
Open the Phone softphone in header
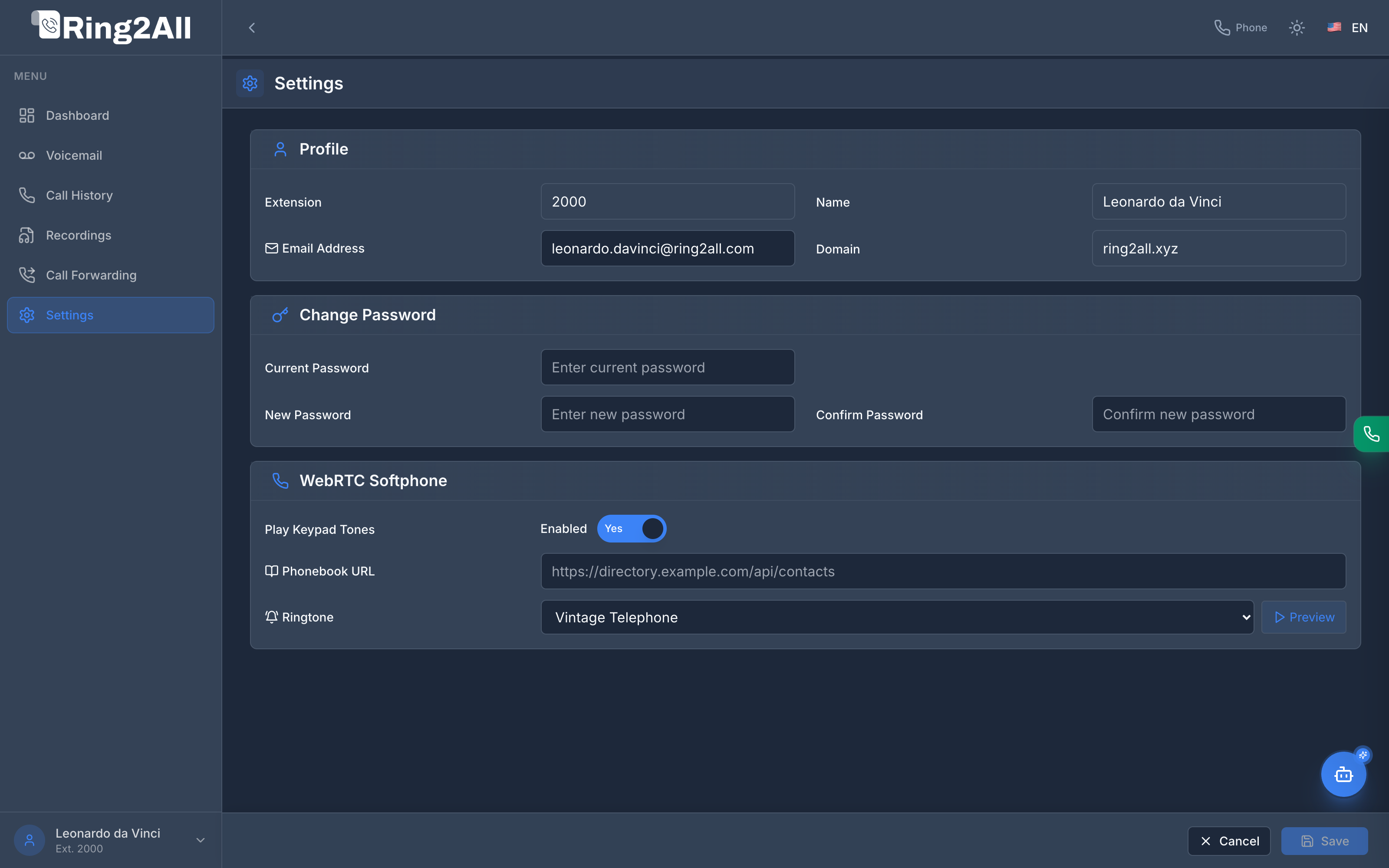(1241, 27)
